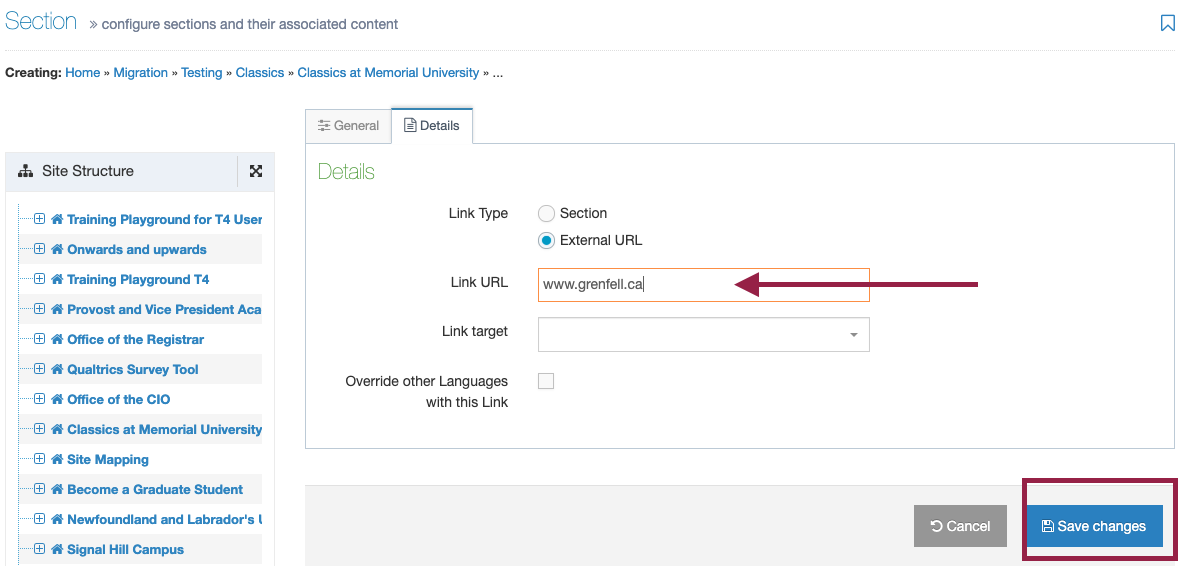Viewport: 1184px width, 566px height.
Task: Click the fullscreen icon on the Site Structure panel
Action: [256, 171]
